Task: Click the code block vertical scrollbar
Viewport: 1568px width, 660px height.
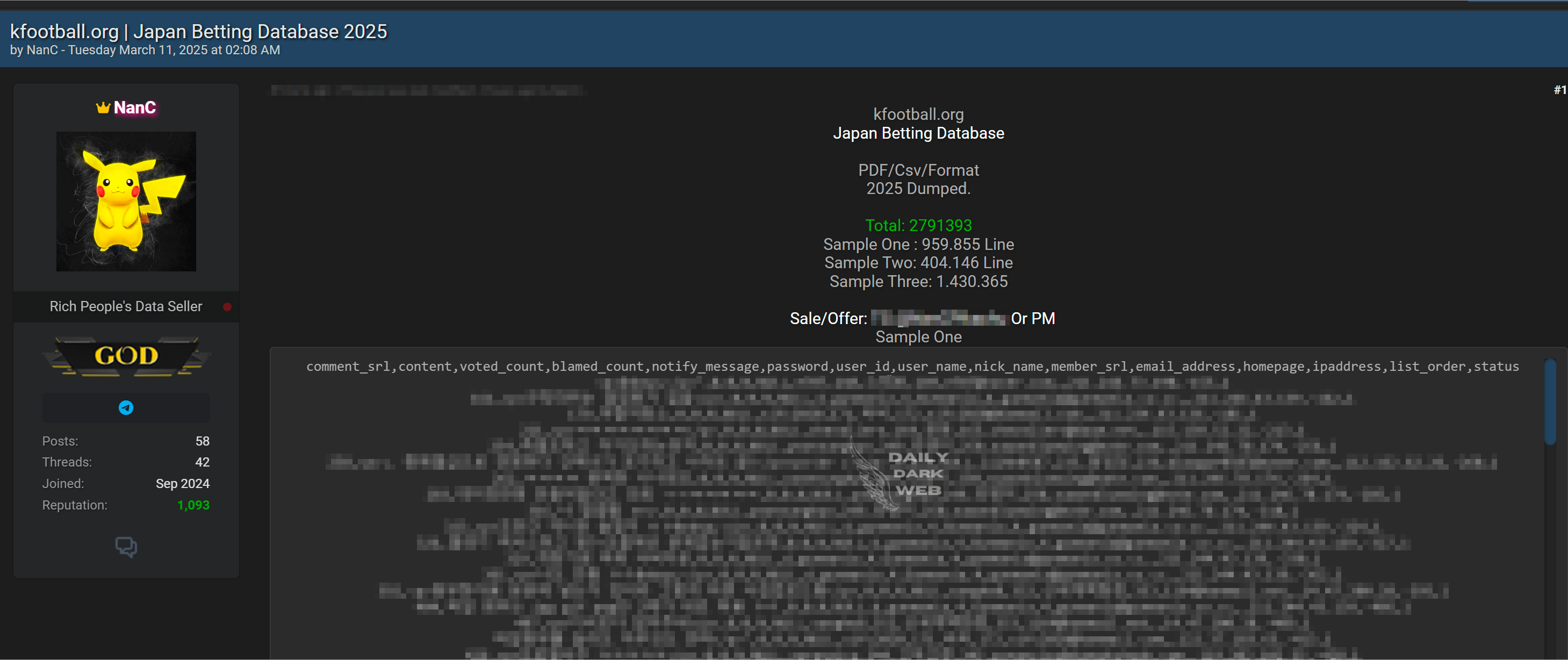Action: click(1550, 402)
